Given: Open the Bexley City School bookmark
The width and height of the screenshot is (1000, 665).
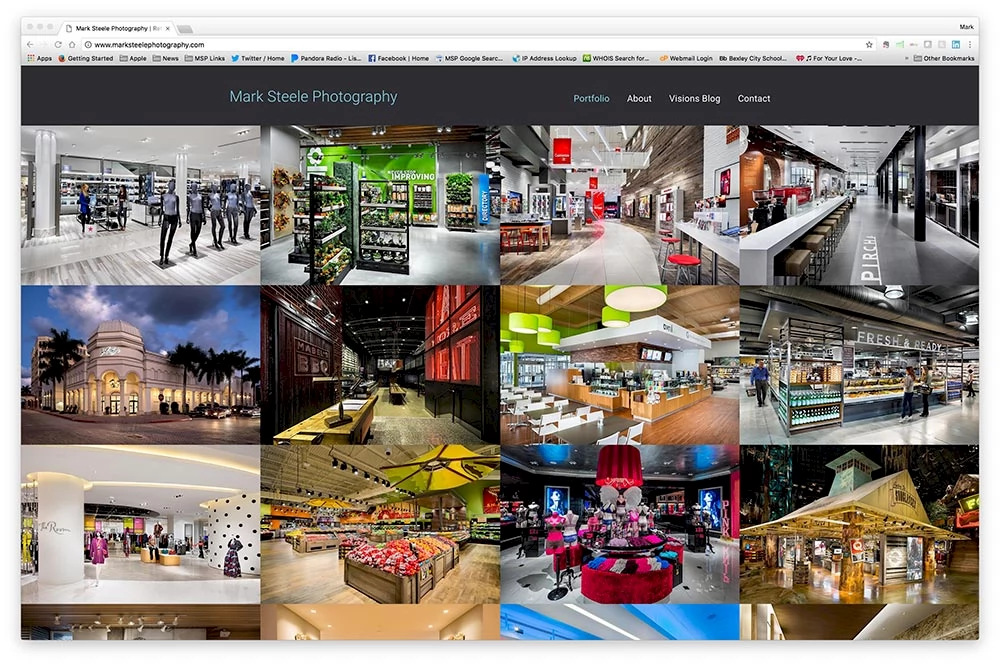Looking at the screenshot, I should coord(753,58).
